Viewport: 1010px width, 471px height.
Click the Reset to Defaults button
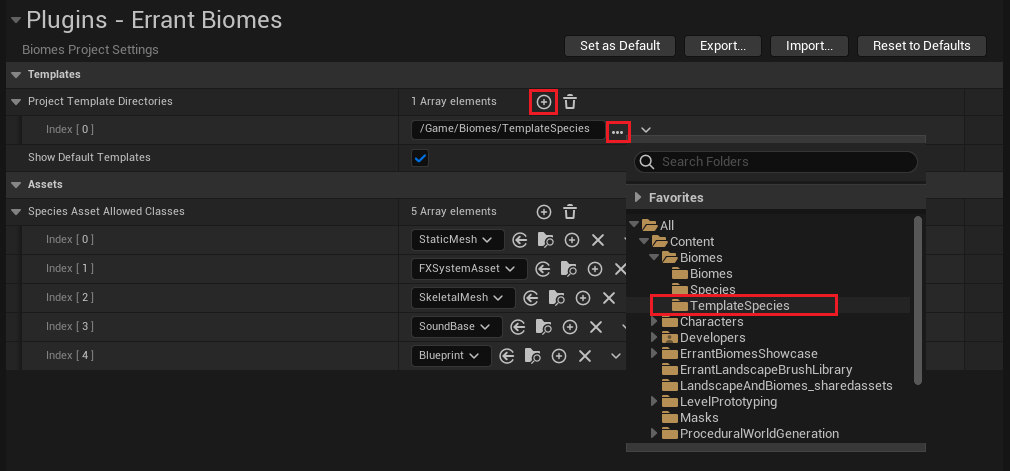coord(921,46)
